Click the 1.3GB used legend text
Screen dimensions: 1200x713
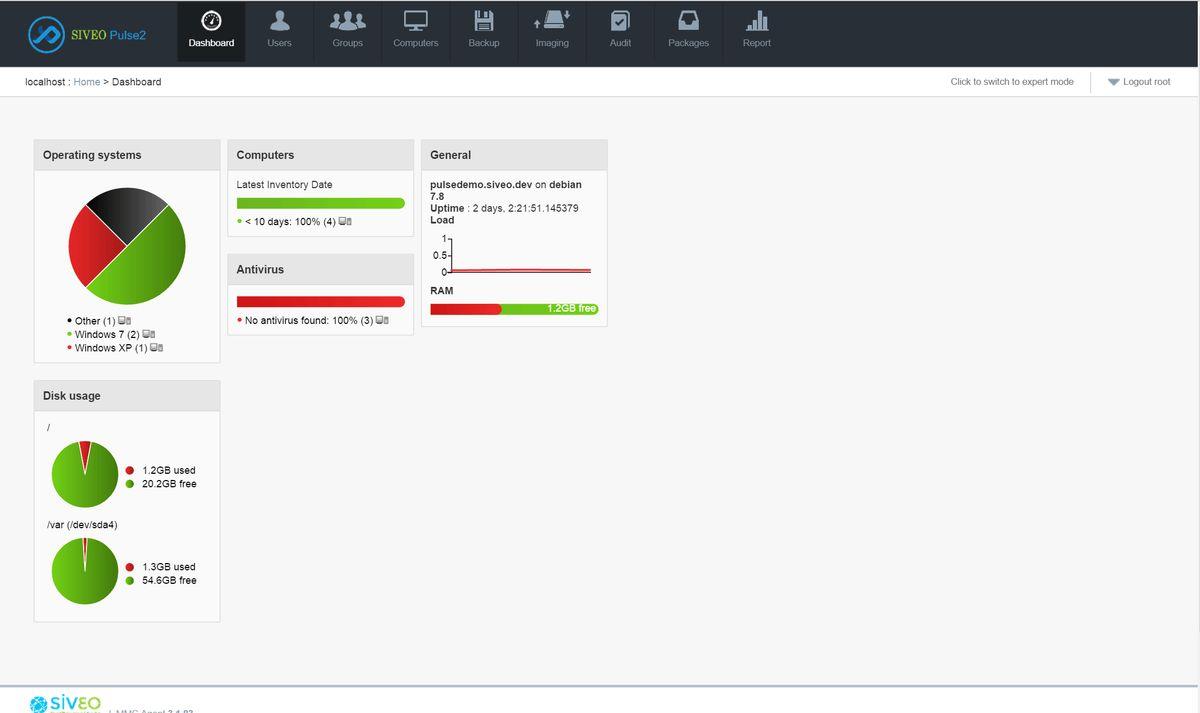tap(169, 567)
